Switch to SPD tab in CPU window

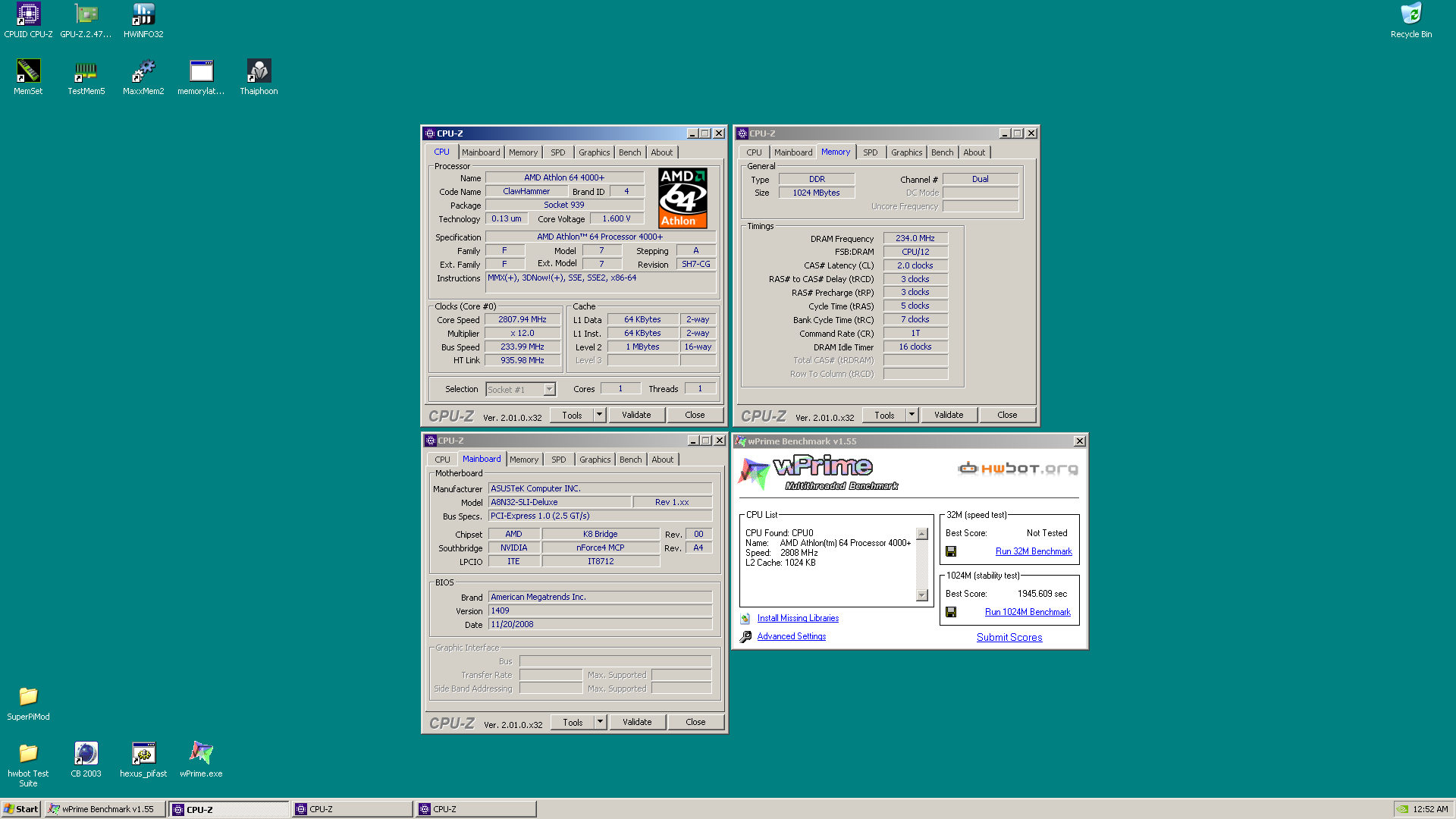pyautogui.click(x=558, y=152)
